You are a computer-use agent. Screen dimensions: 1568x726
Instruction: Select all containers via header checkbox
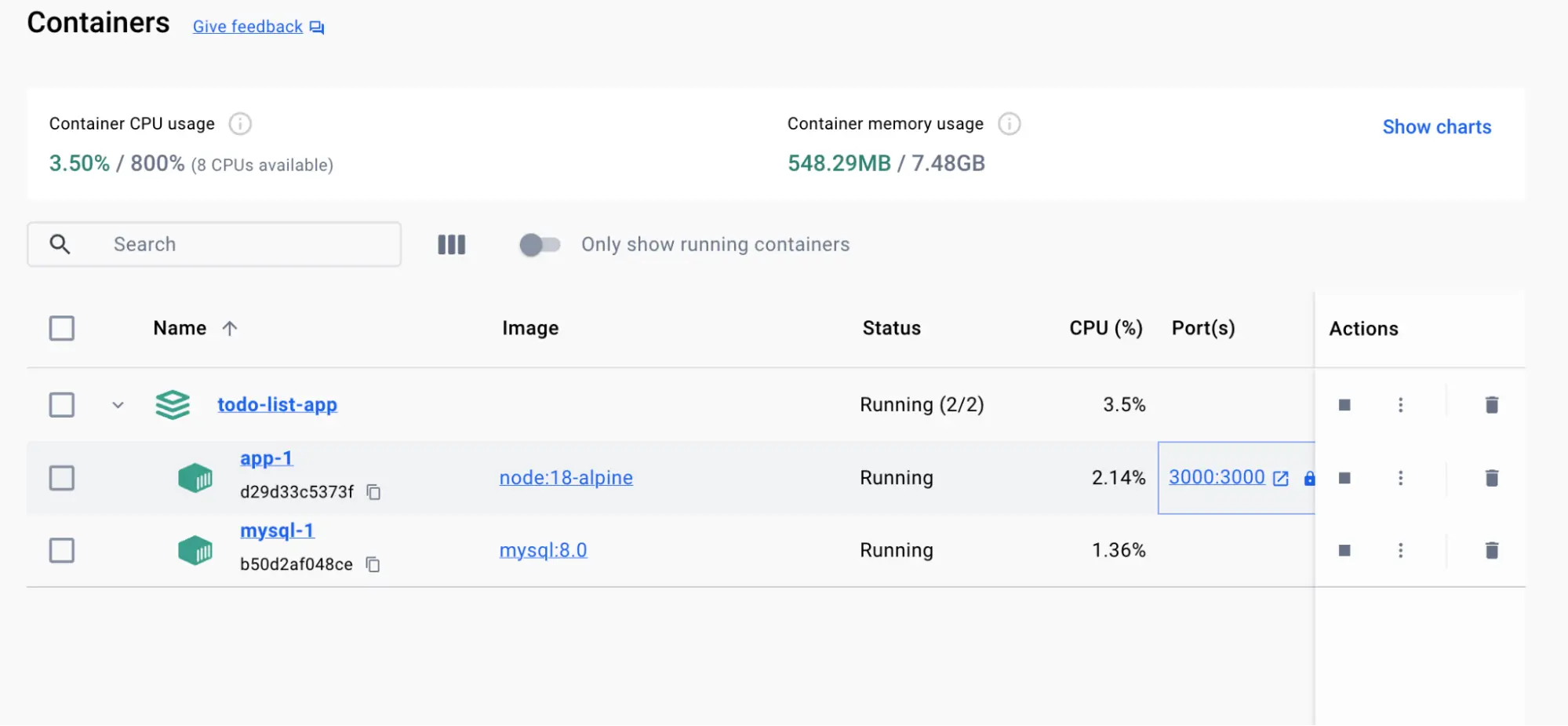(x=61, y=328)
